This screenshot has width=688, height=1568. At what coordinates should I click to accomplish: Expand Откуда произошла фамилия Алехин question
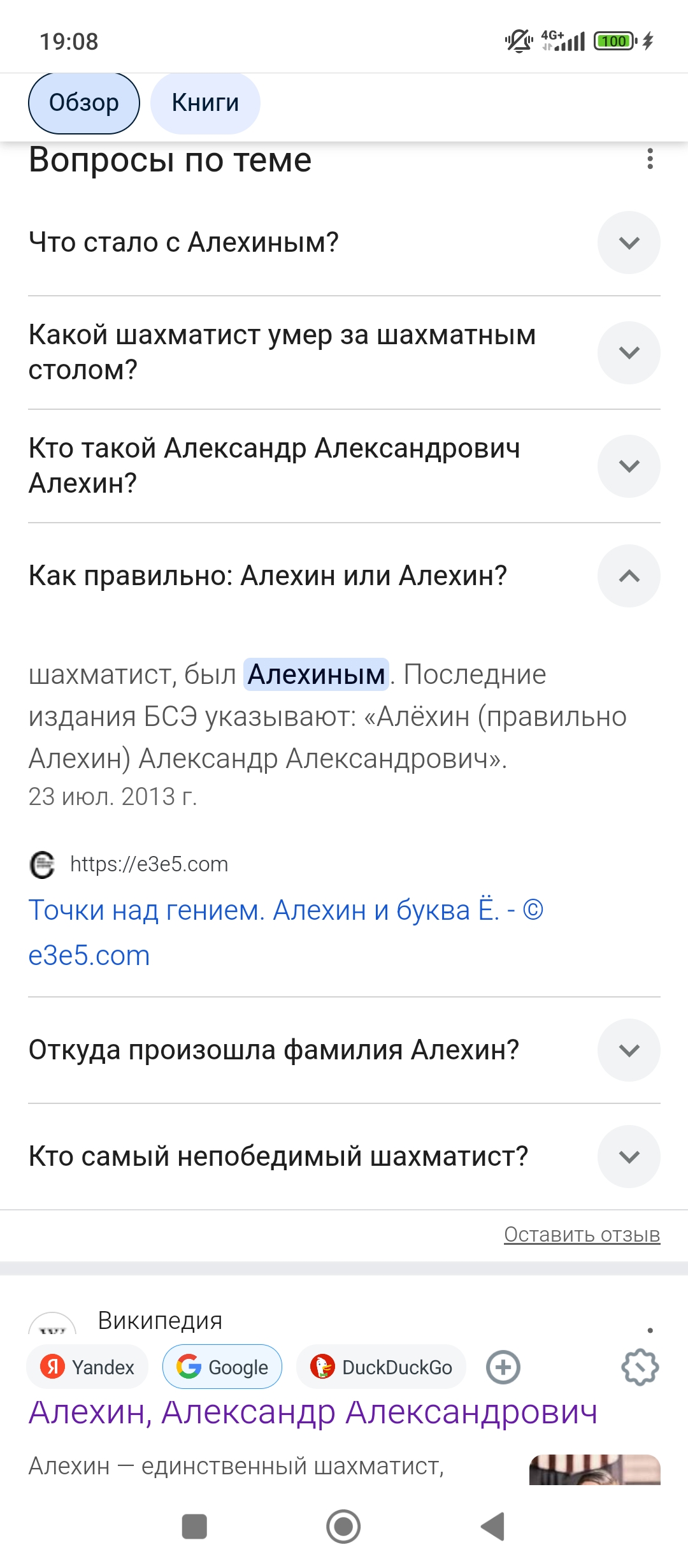629,1050
